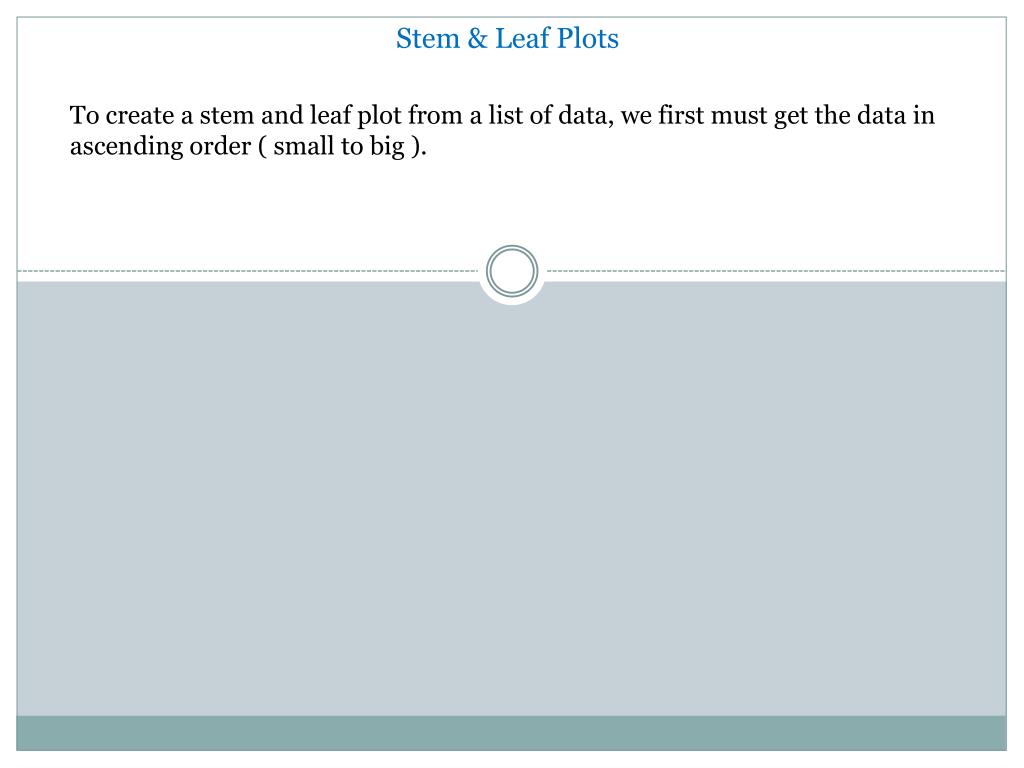Click the phrase 'small to big' in parentheses
Screen dimensions: 1024x768
(338, 146)
